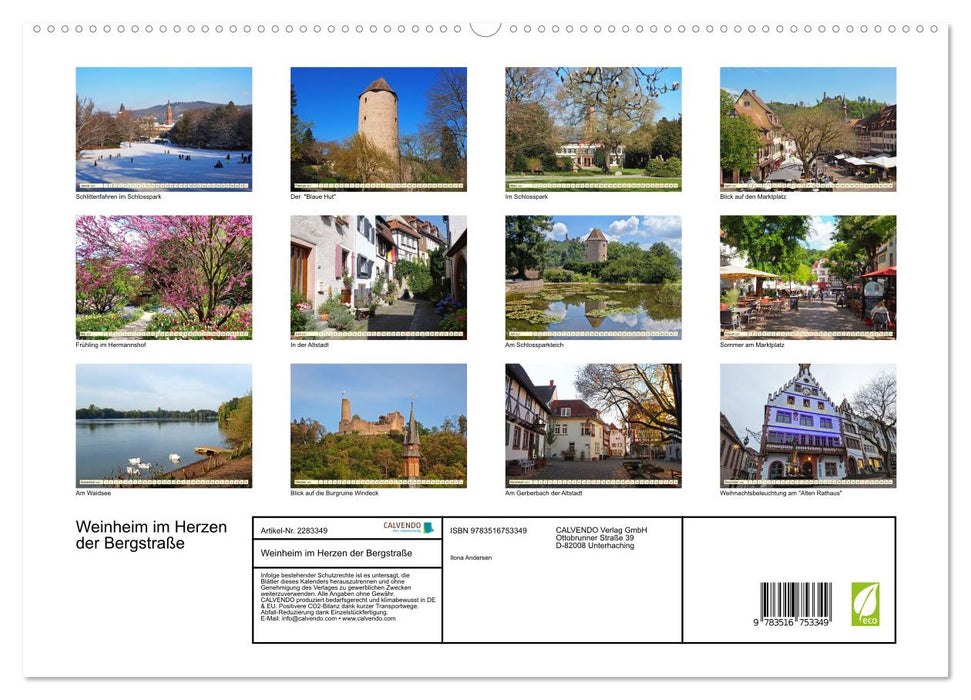This screenshot has width=971, height=700.
Task: Select the Blaue Hut tower photo
Action: 378,129
